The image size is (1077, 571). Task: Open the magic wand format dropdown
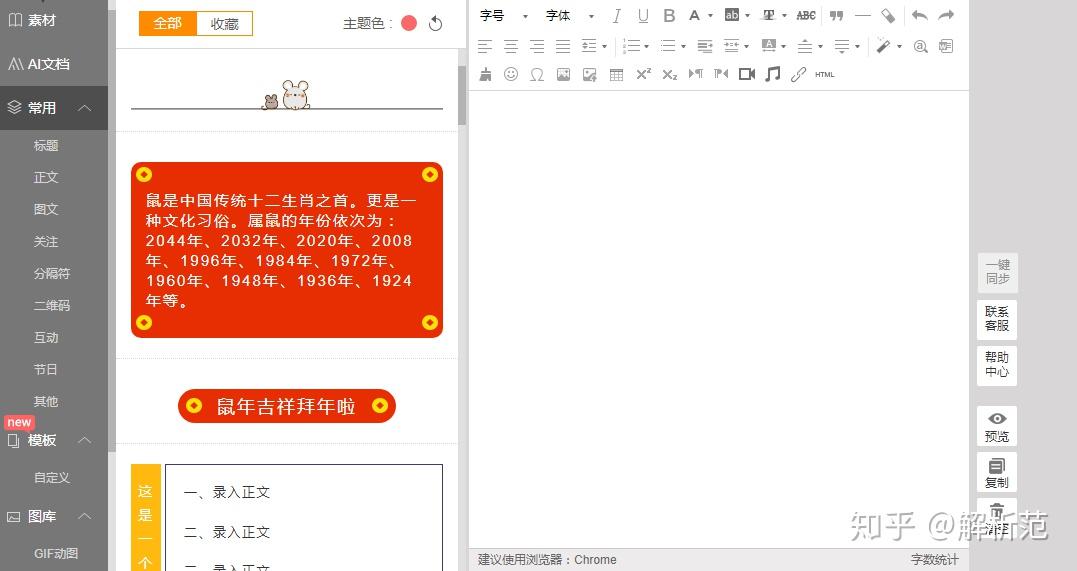pyautogui.click(x=899, y=46)
